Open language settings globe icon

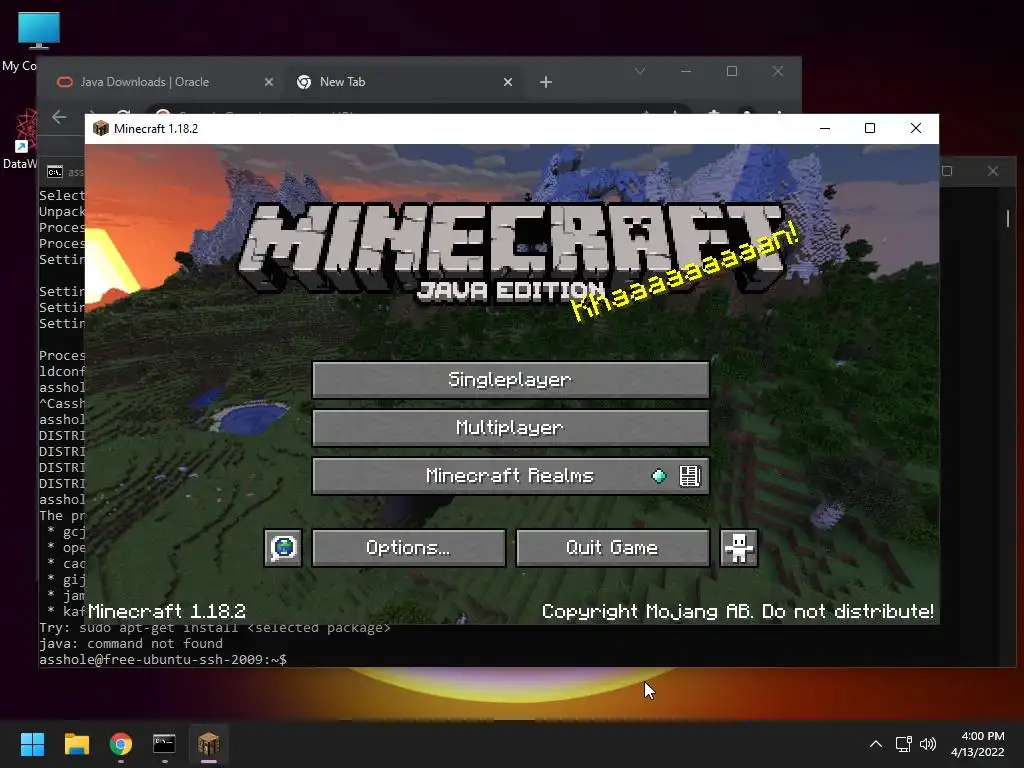click(283, 548)
